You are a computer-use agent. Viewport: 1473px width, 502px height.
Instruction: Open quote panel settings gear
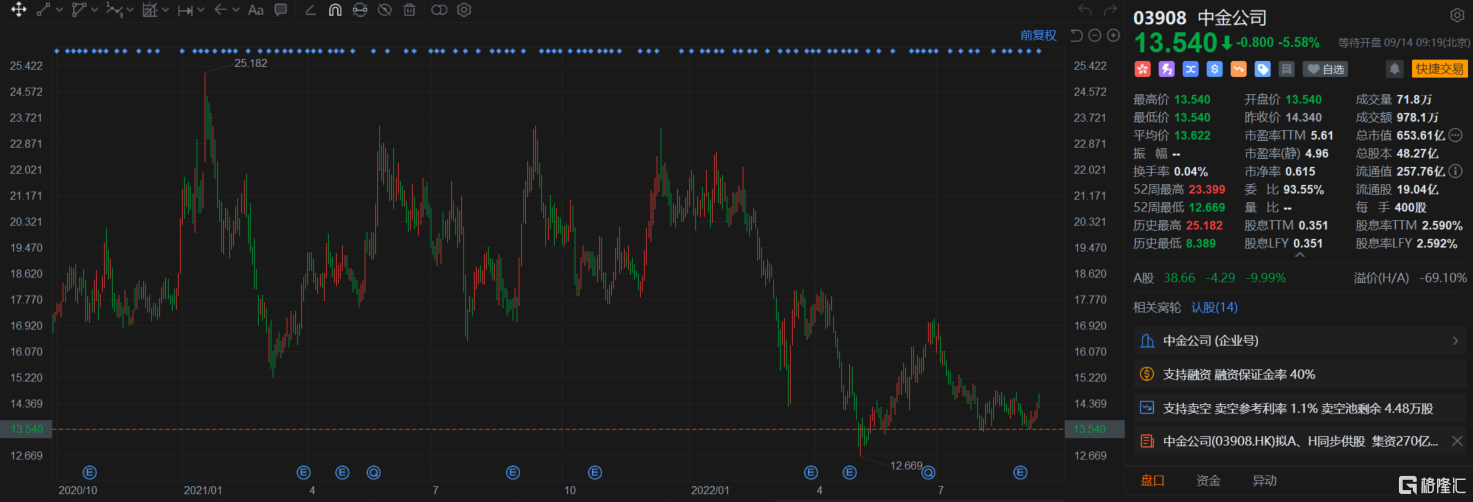point(1457,16)
